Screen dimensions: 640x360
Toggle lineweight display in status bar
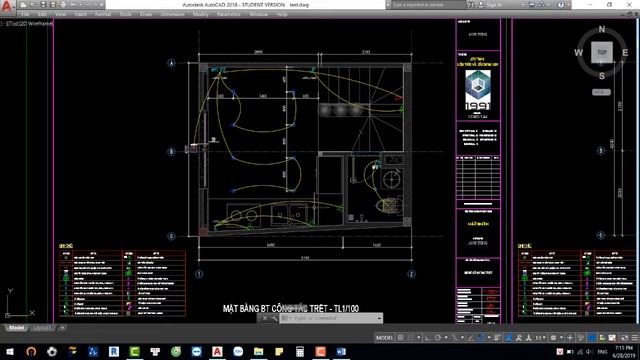[497, 338]
